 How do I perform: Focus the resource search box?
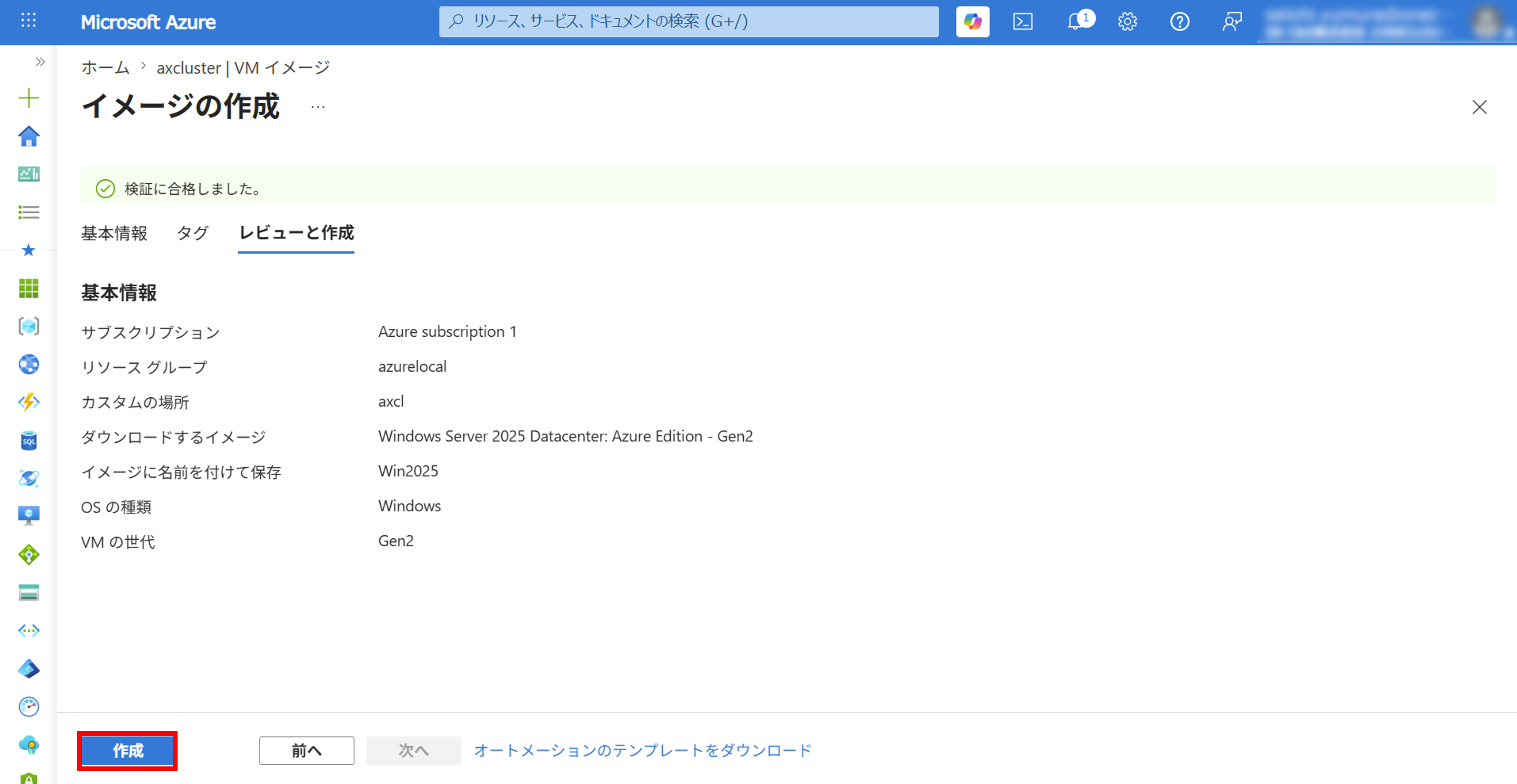tap(689, 22)
